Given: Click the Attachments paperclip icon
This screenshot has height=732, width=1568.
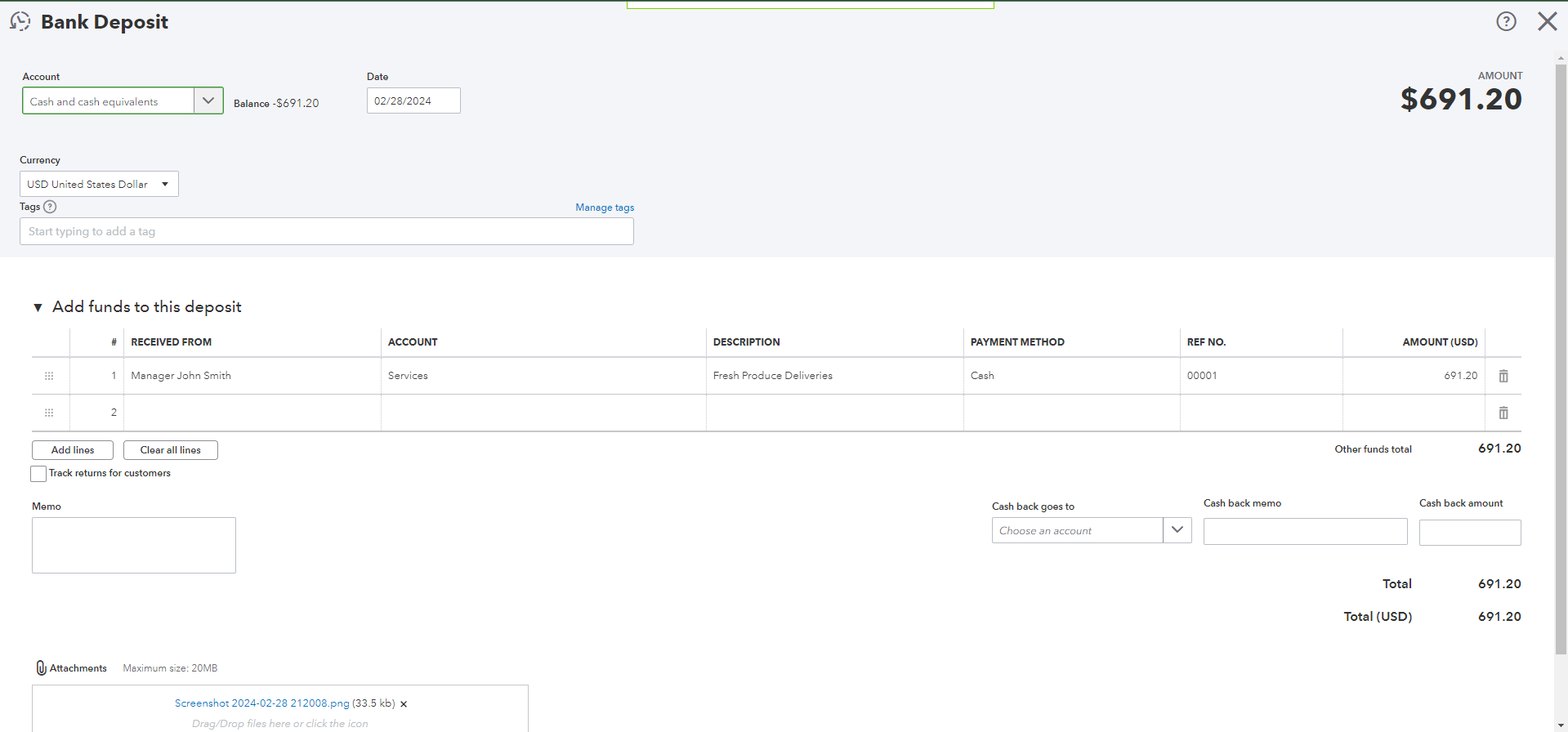Looking at the screenshot, I should [41, 667].
